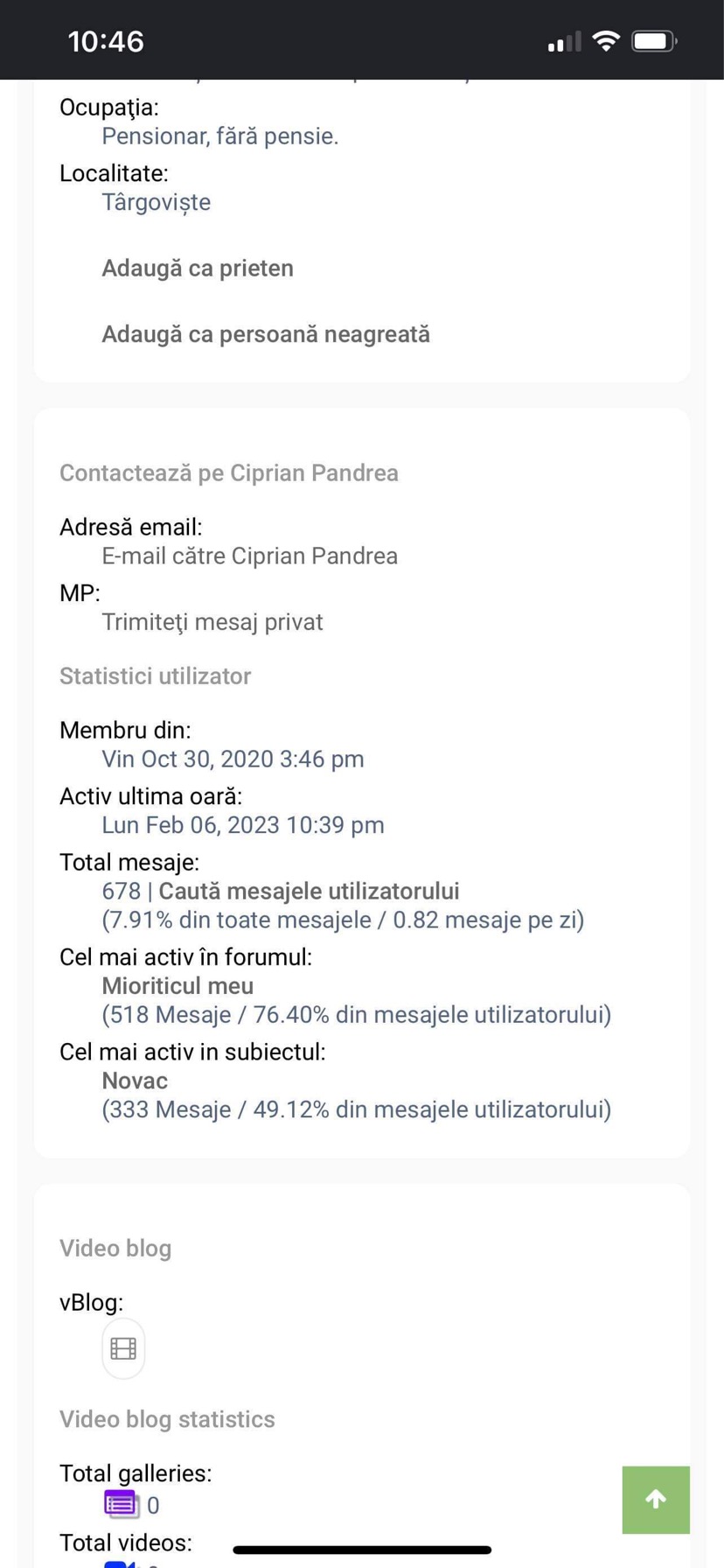Image resolution: width=724 pixels, height=1568 pixels.
Task: Tap the Wi-Fi icon in status bar
Action: click(x=606, y=41)
